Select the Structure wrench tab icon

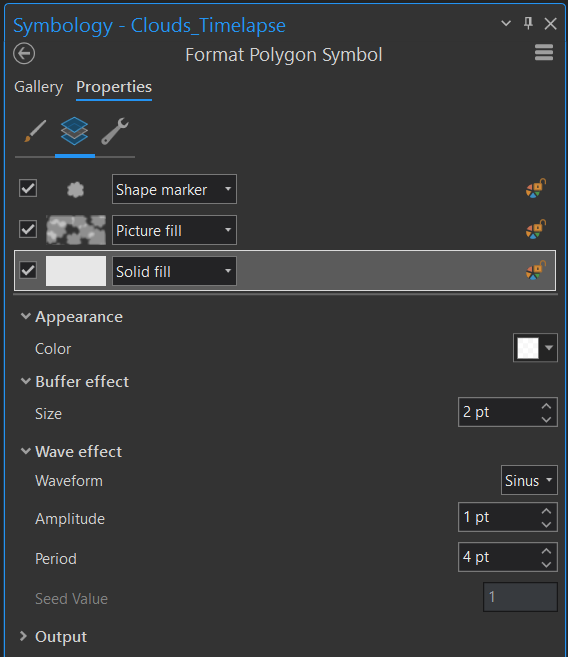(x=115, y=131)
